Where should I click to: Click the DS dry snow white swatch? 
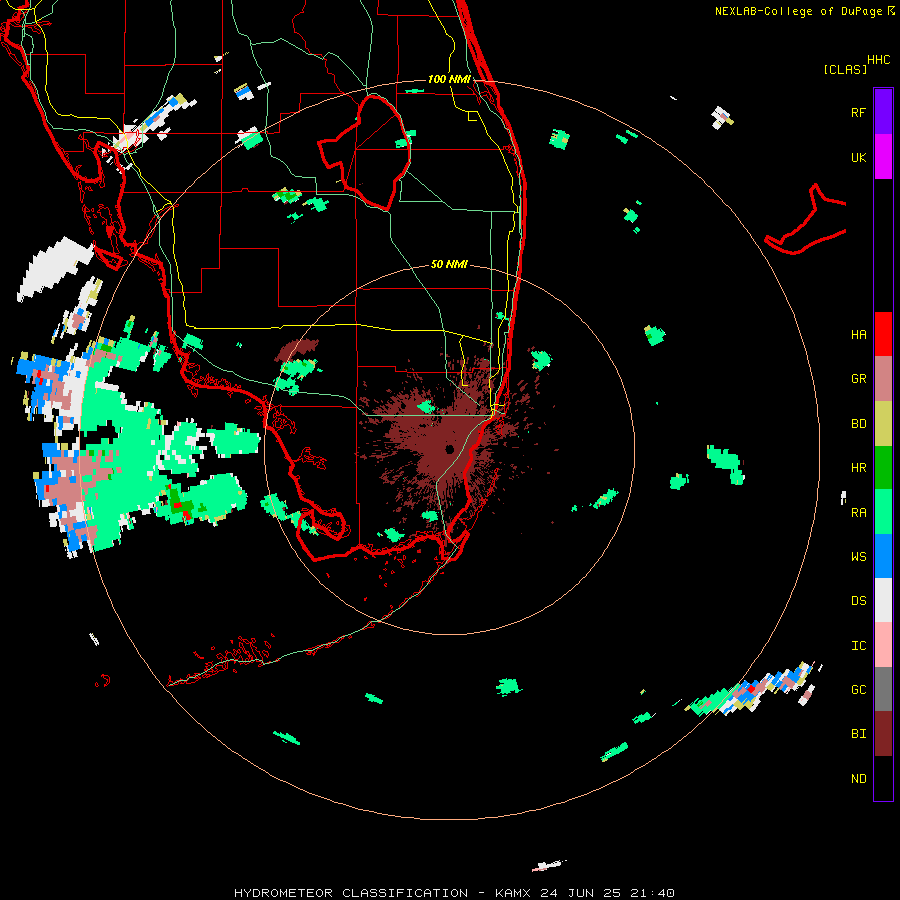pos(883,600)
